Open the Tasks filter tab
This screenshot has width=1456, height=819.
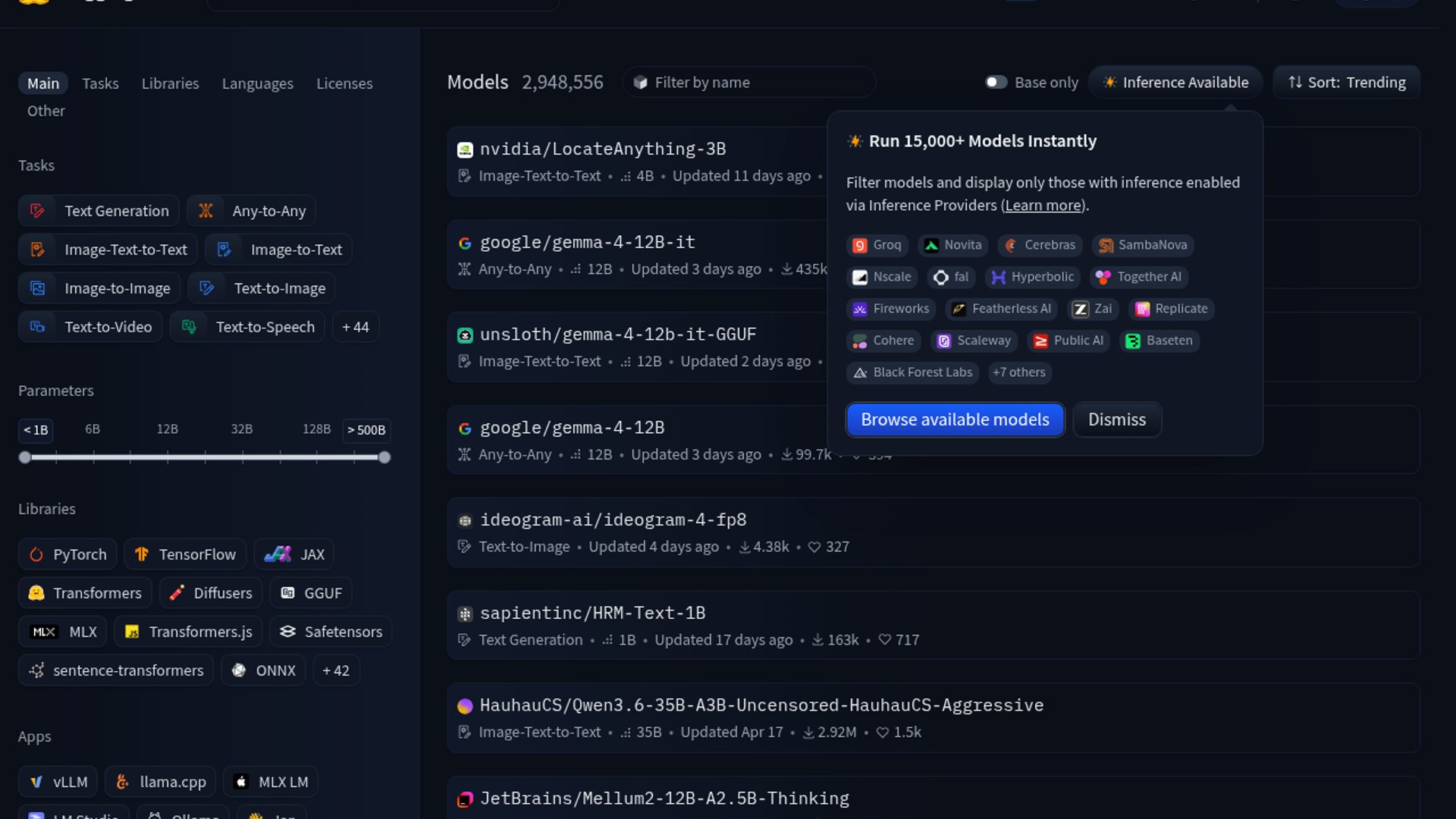(x=100, y=83)
